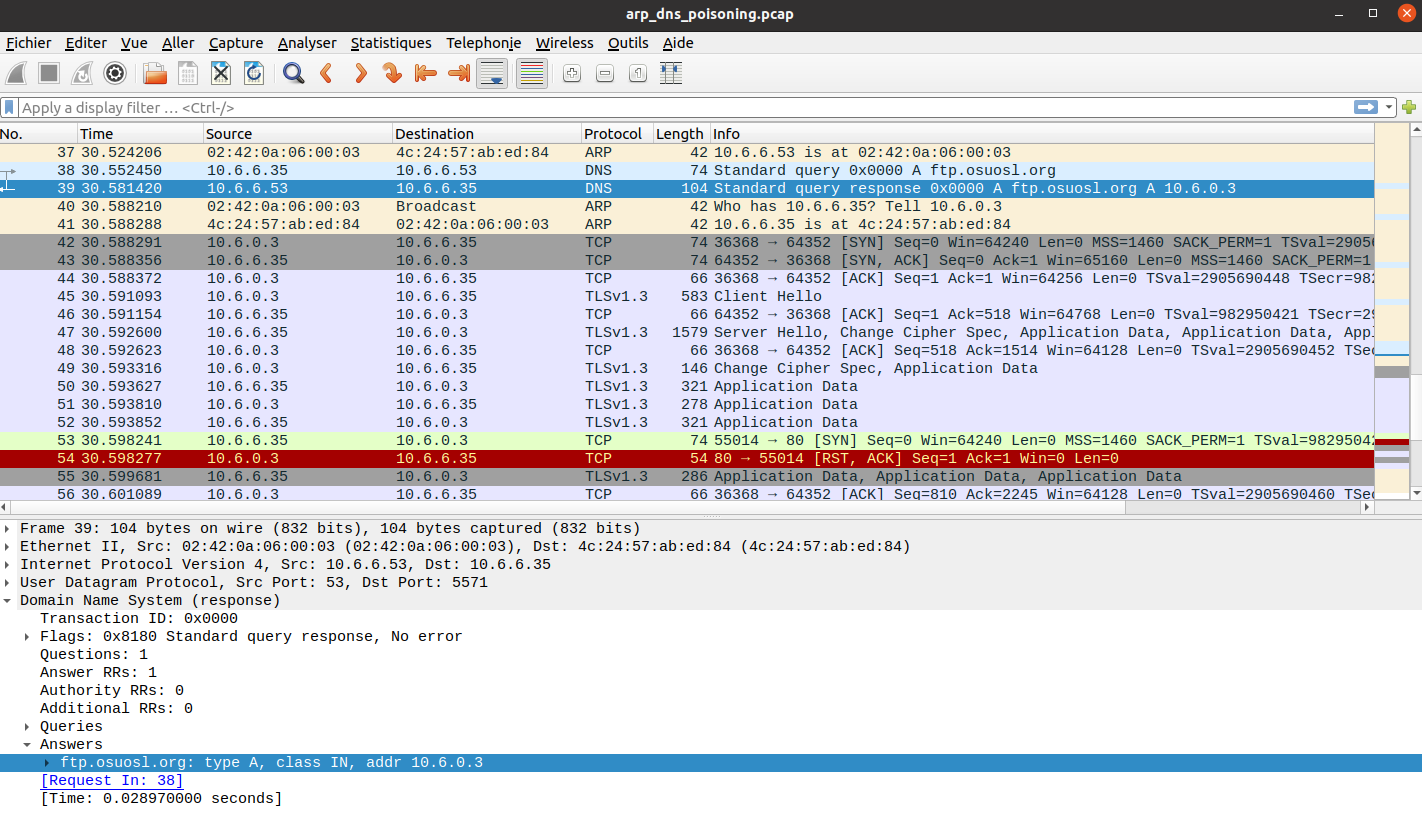Follow the Request In: 38 link
Screen dimensions: 1422x816
(x=112, y=781)
